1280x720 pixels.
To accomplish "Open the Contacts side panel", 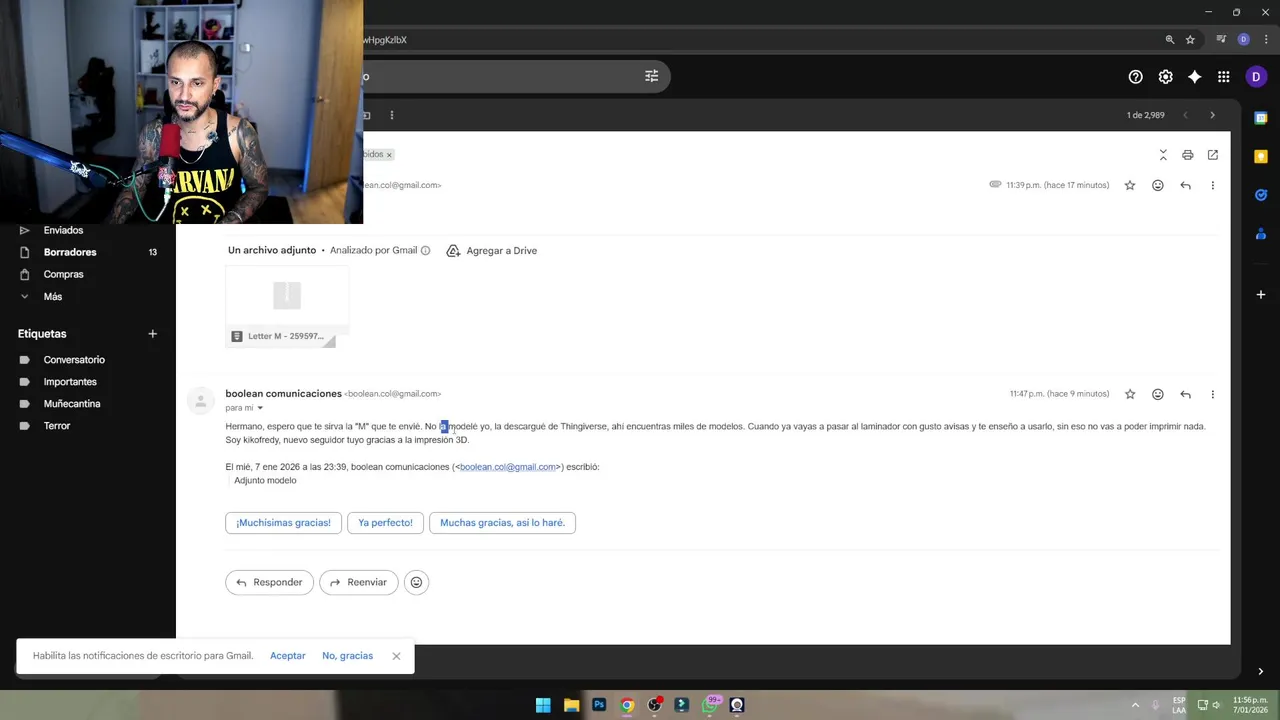I will [1261, 234].
